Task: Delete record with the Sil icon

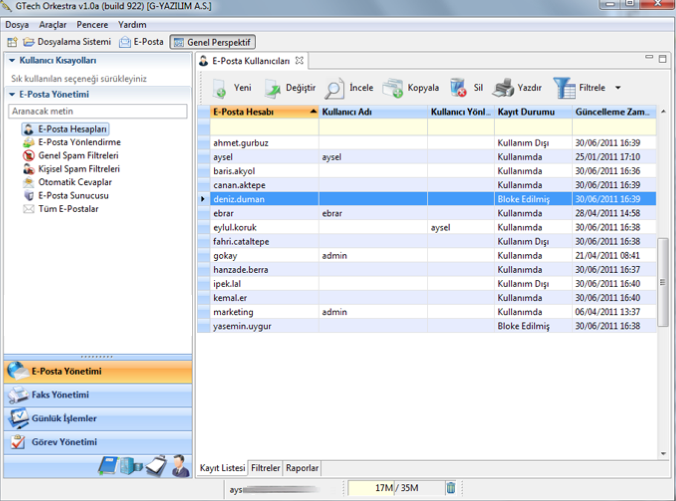Action: [458, 88]
